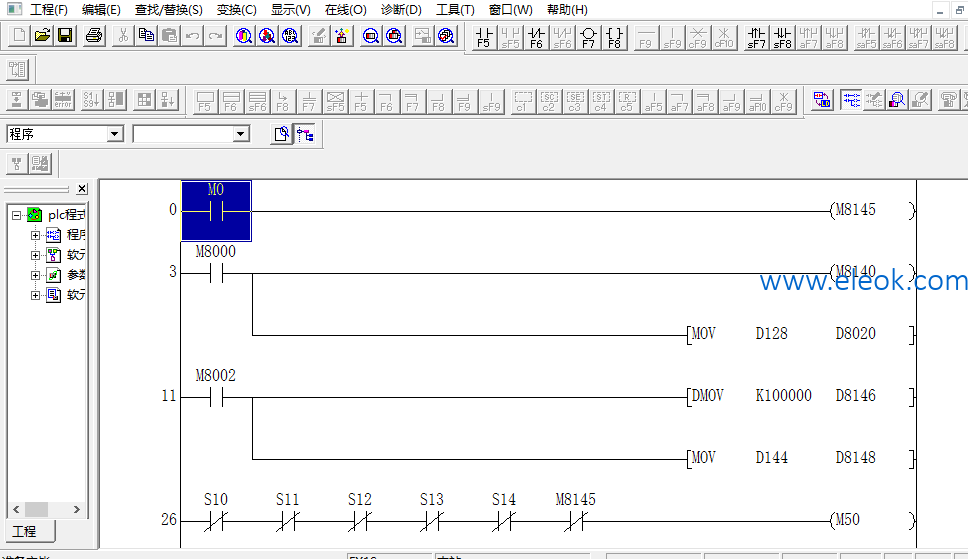The height and width of the screenshot is (559, 968).
Task: Insert normally open contact F5
Action: (484, 38)
